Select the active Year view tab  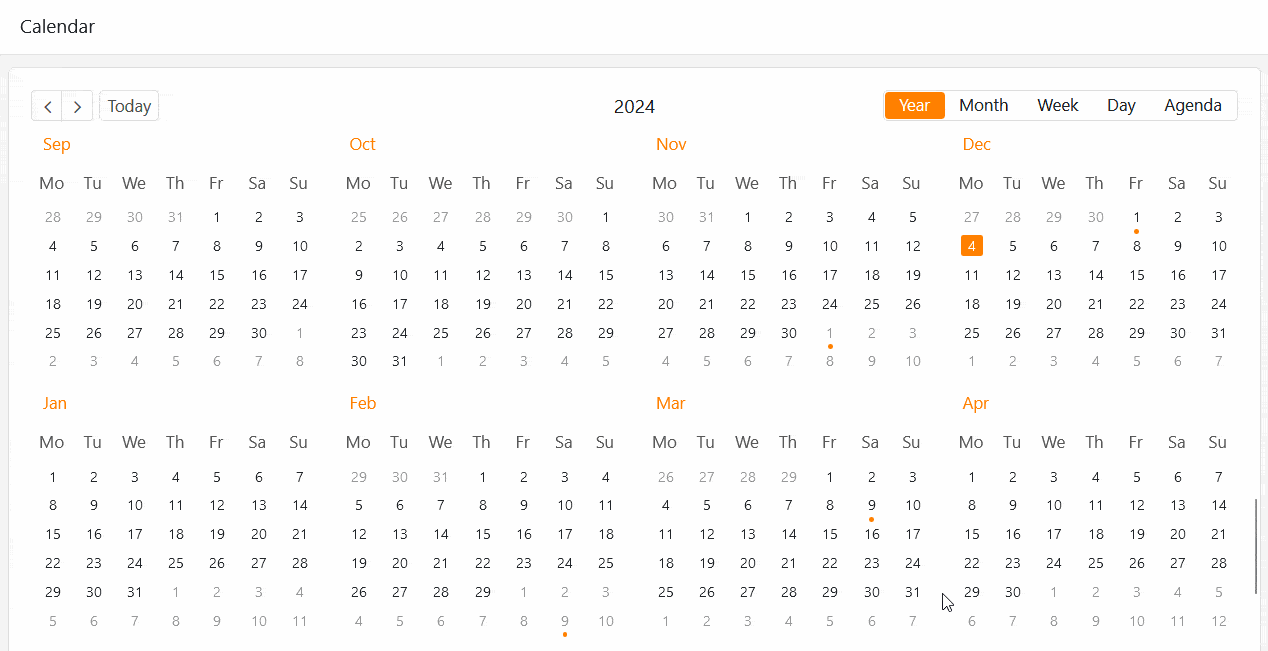pos(914,105)
